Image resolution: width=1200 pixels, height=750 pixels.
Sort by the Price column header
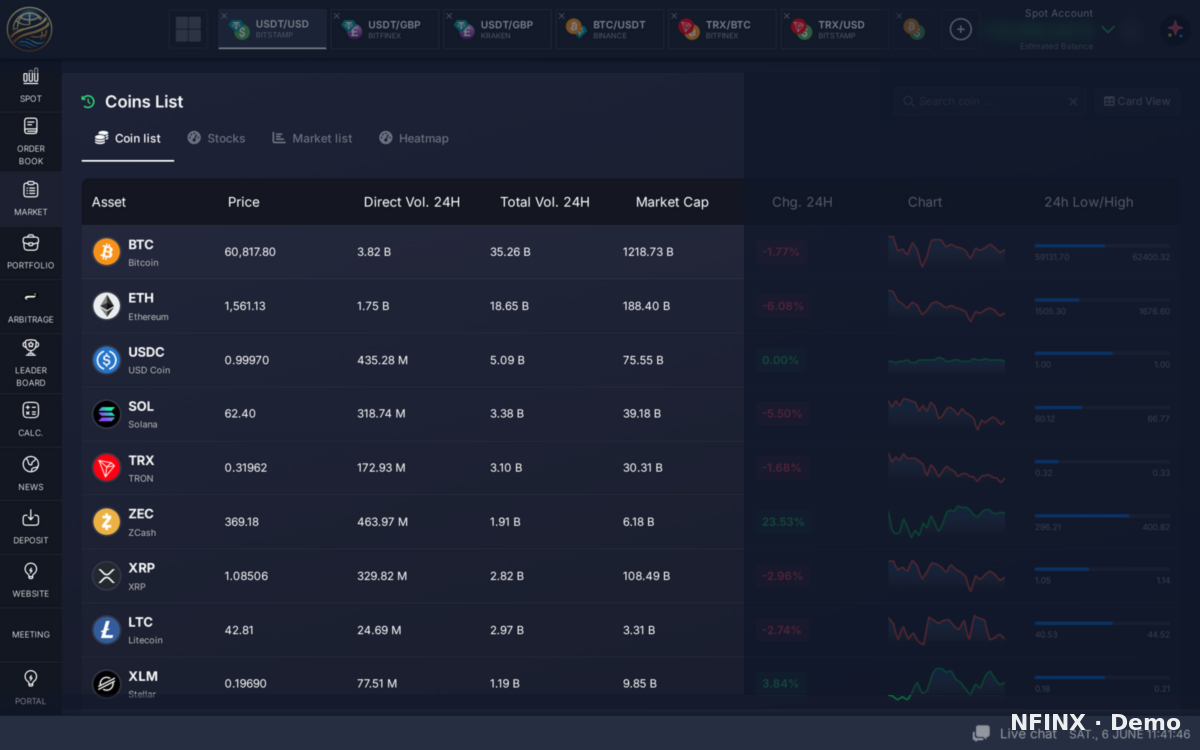(x=243, y=202)
